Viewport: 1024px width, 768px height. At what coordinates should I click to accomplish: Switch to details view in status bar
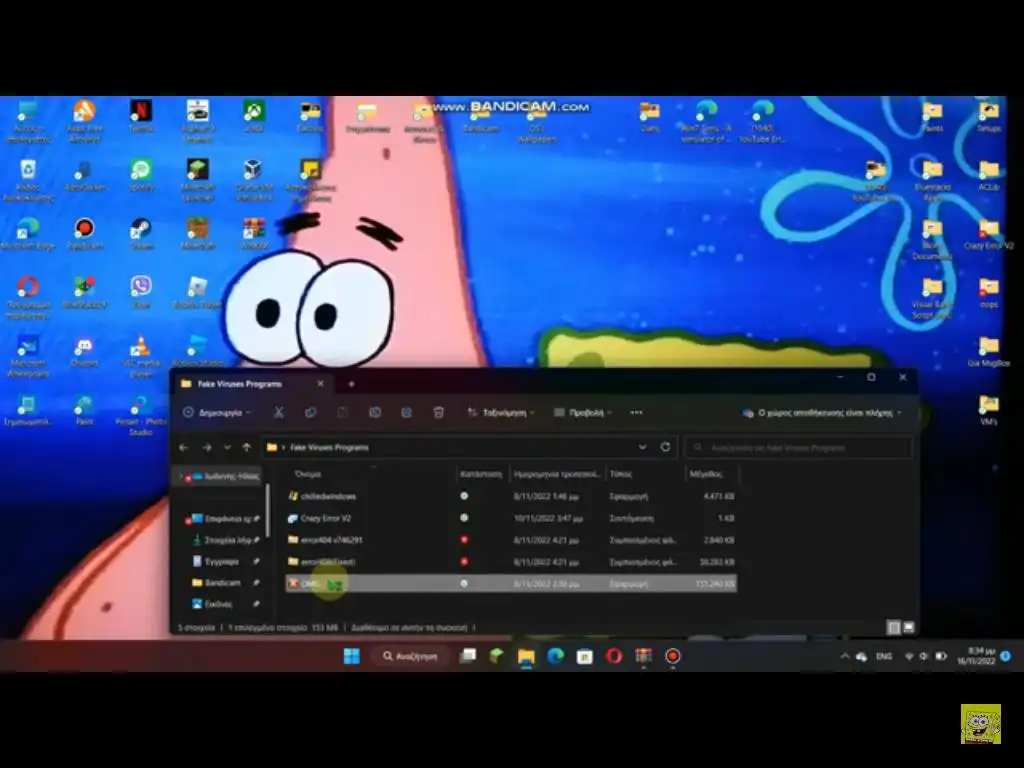pos(893,627)
